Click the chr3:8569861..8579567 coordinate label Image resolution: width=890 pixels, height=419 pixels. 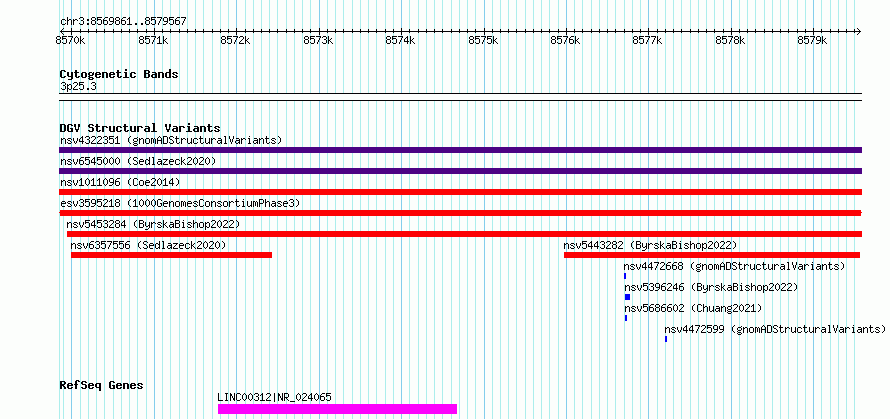123,22
